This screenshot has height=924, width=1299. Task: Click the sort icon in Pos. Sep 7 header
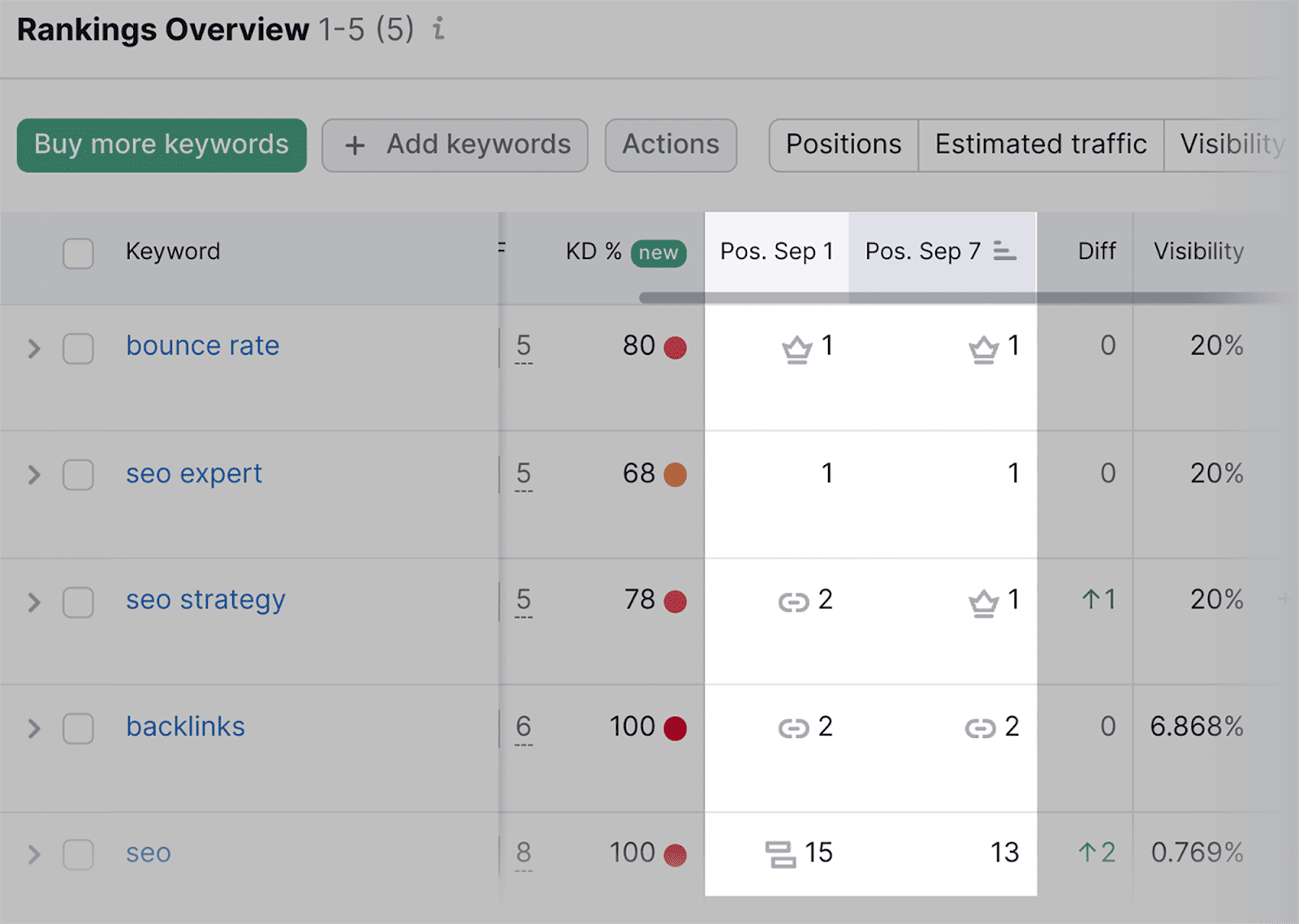tap(1004, 252)
